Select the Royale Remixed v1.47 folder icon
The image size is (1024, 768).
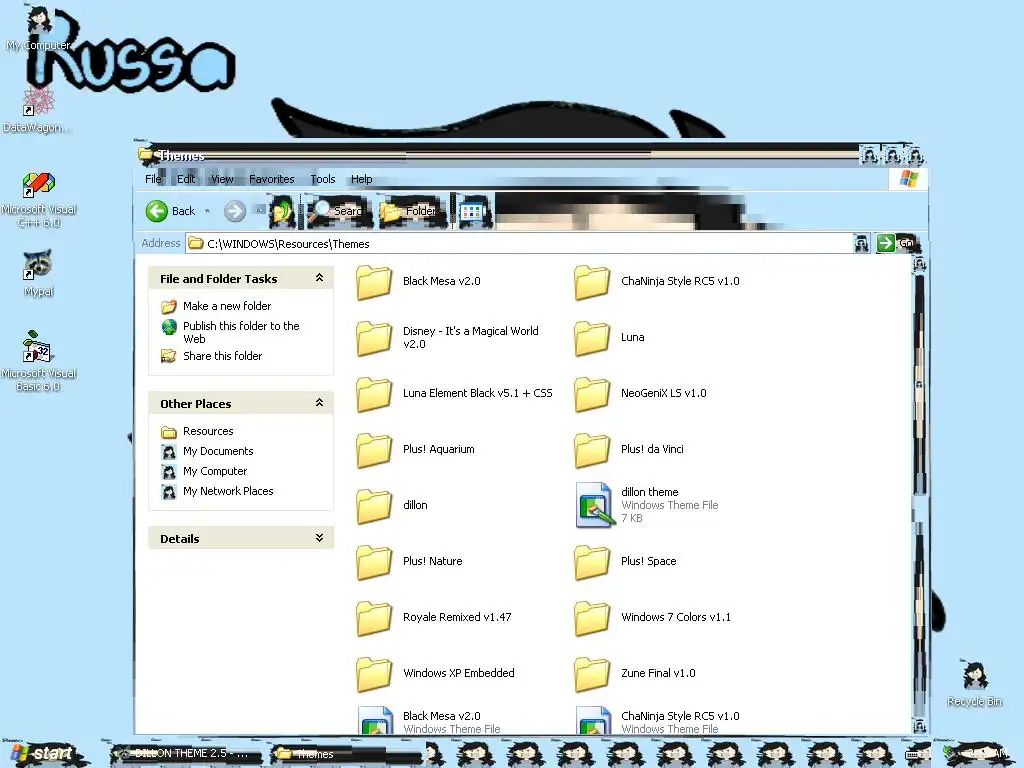click(x=374, y=618)
